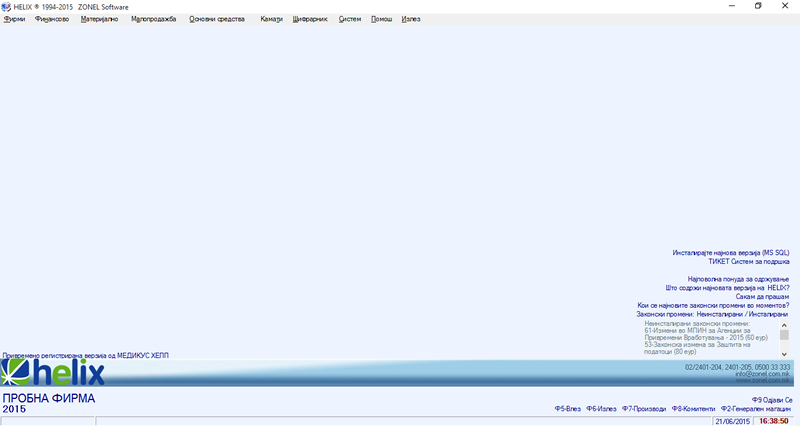Open 'Што содржи најновата верзија на HELIX?' link
800x426 pixels.
point(727,288)
